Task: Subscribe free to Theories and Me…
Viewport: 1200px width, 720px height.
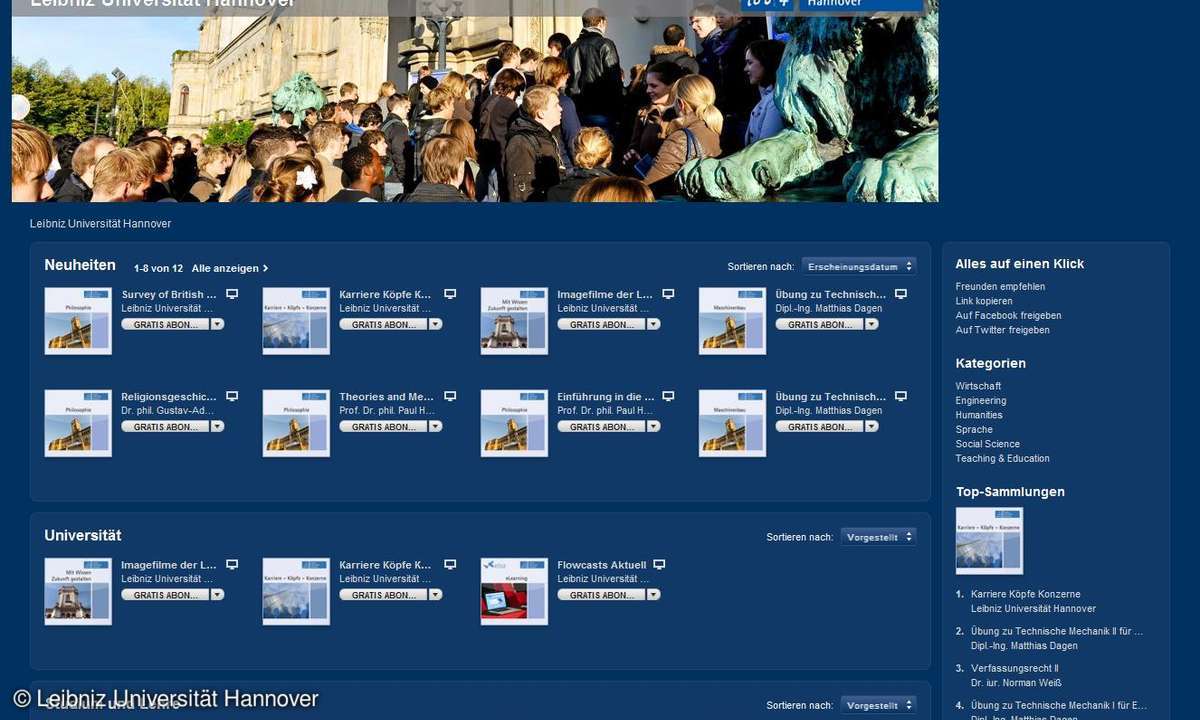Action: [383, 426]
